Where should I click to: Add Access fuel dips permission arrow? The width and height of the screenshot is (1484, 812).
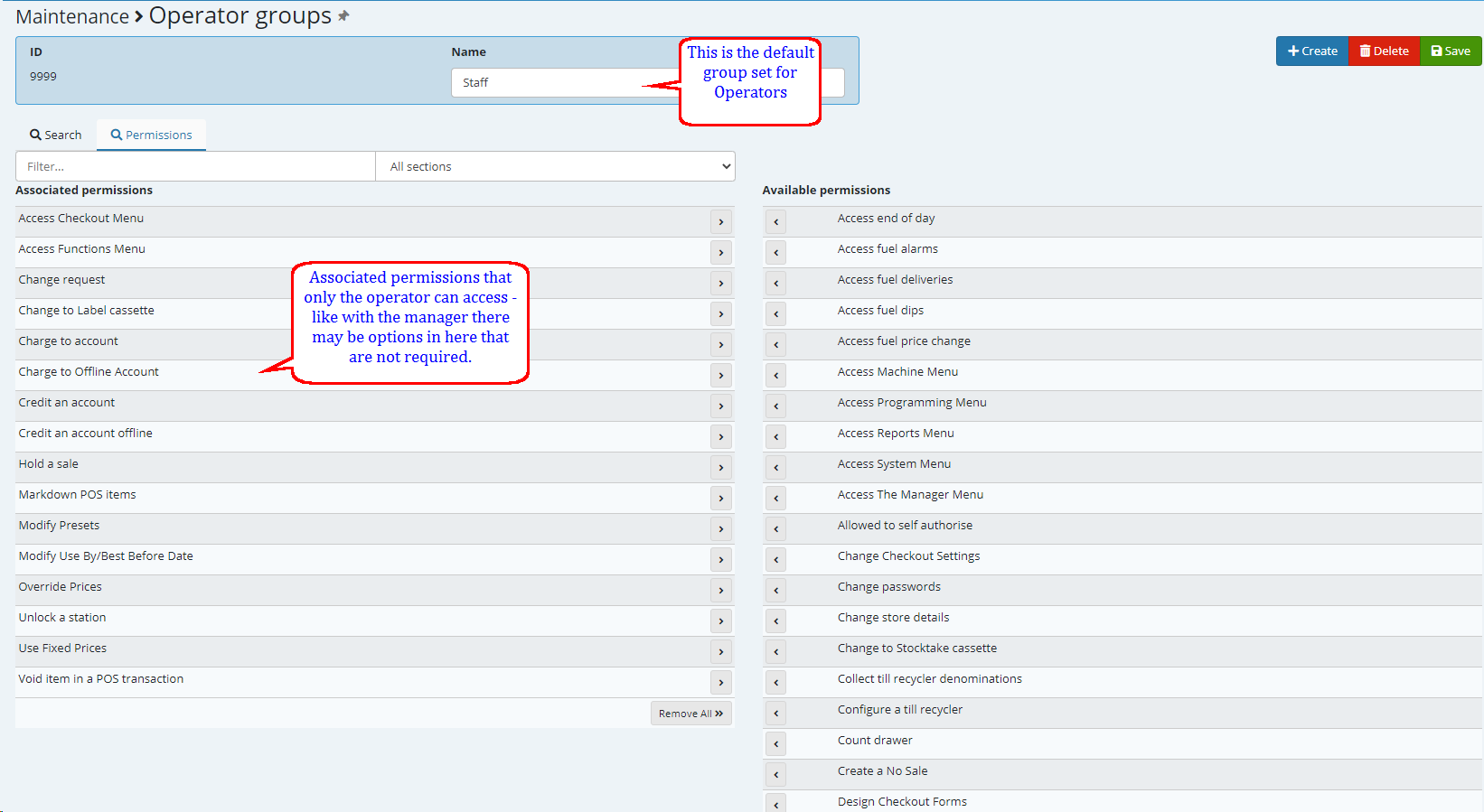pos(775,314)
